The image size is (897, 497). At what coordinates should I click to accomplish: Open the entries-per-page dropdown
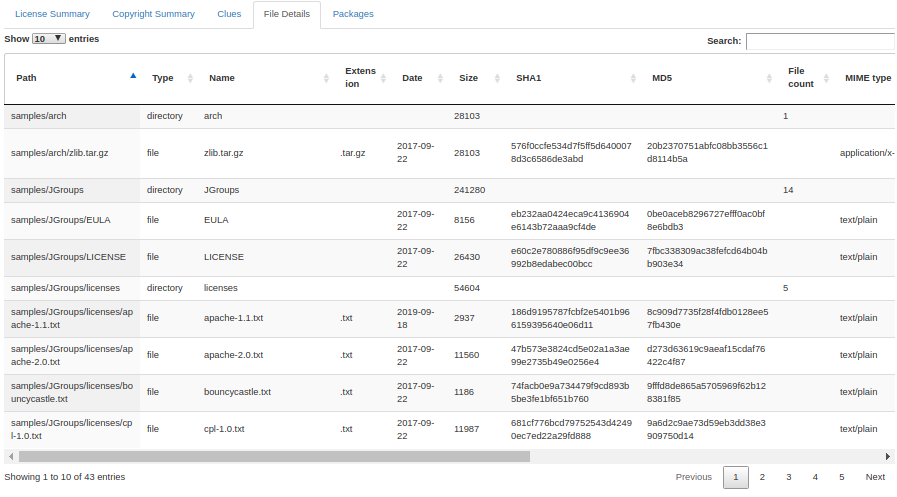[x=49, y=39]
